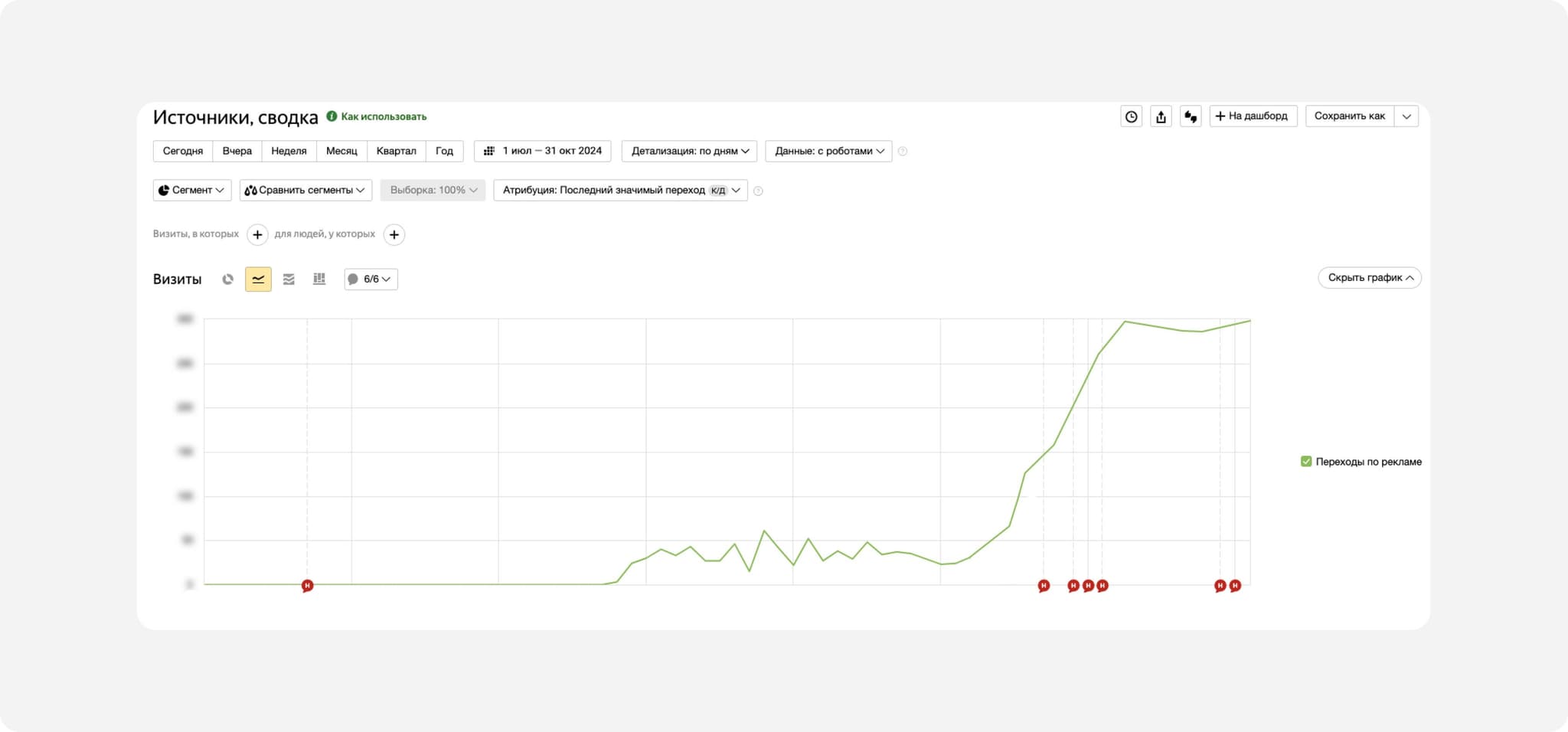Click the leftmost red annotation marker on chart

(x=307, y=586)
